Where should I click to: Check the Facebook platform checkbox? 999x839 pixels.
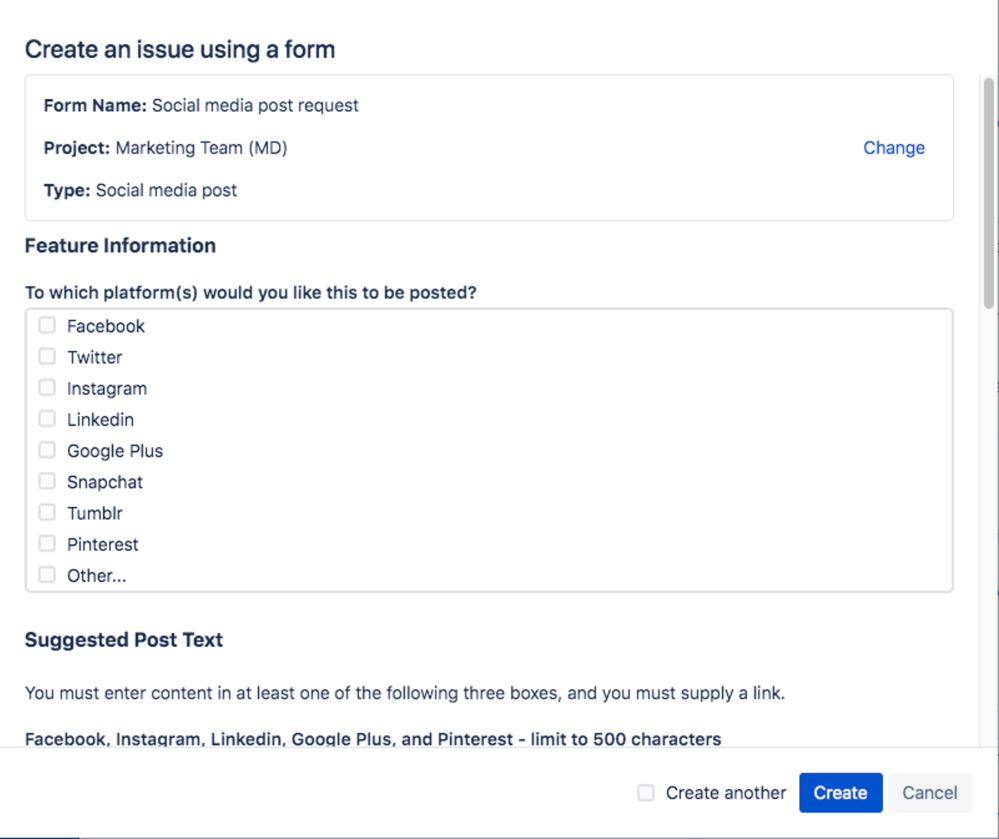click(x=46, y=324)
